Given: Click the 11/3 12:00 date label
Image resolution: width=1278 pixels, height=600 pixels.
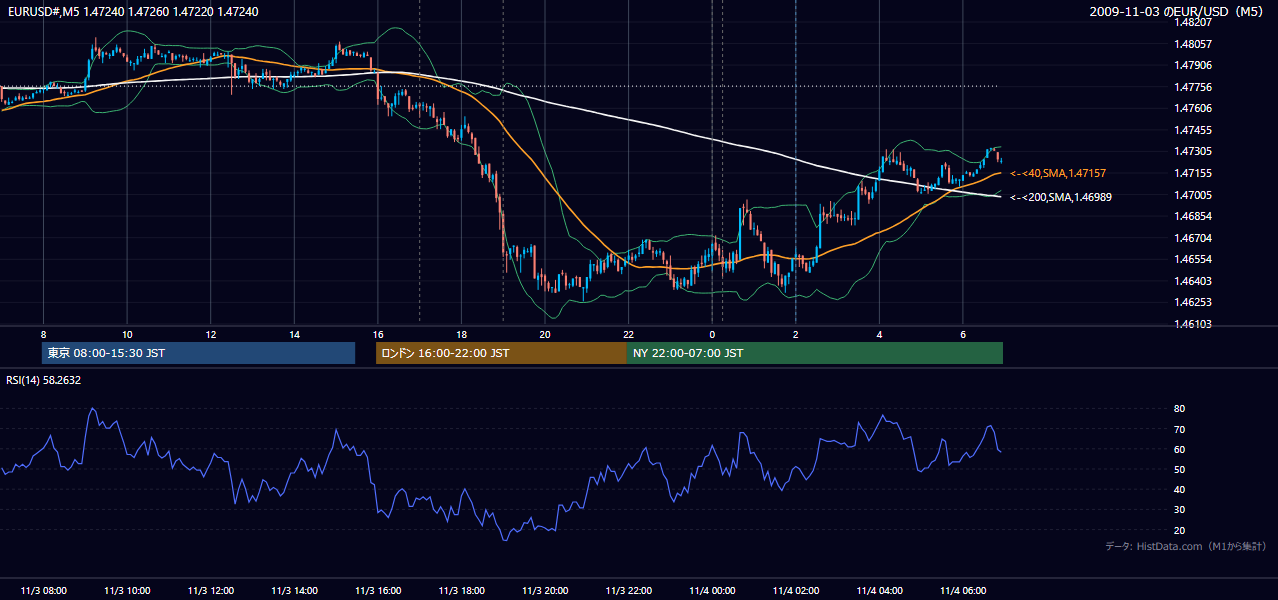Looking at the screenshot, I should [210, 591].
